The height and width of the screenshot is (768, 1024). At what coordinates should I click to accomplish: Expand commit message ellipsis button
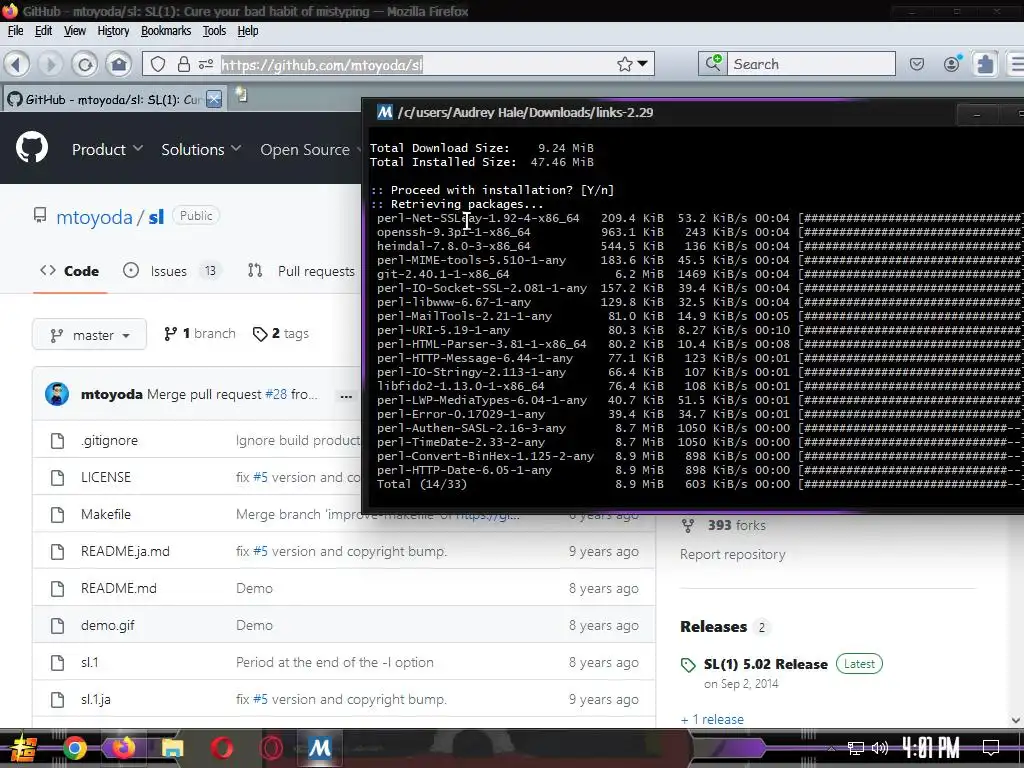pos(346,396)
